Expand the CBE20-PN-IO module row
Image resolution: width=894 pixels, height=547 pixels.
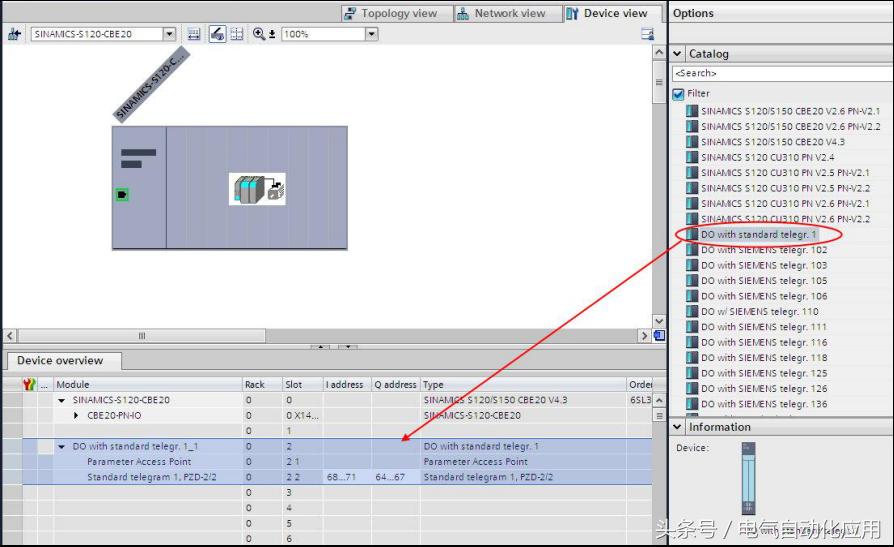77,415
